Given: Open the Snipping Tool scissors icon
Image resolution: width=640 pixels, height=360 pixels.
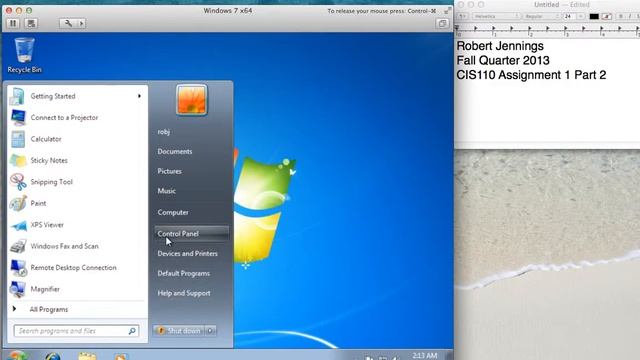Looking at the screenshot, I should [18, 182].
